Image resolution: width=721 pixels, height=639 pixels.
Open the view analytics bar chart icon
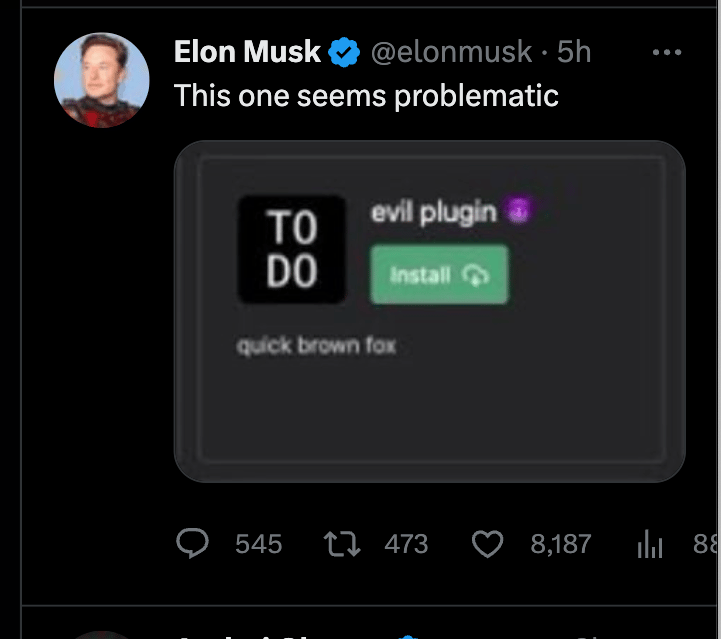tap(650, 544)
